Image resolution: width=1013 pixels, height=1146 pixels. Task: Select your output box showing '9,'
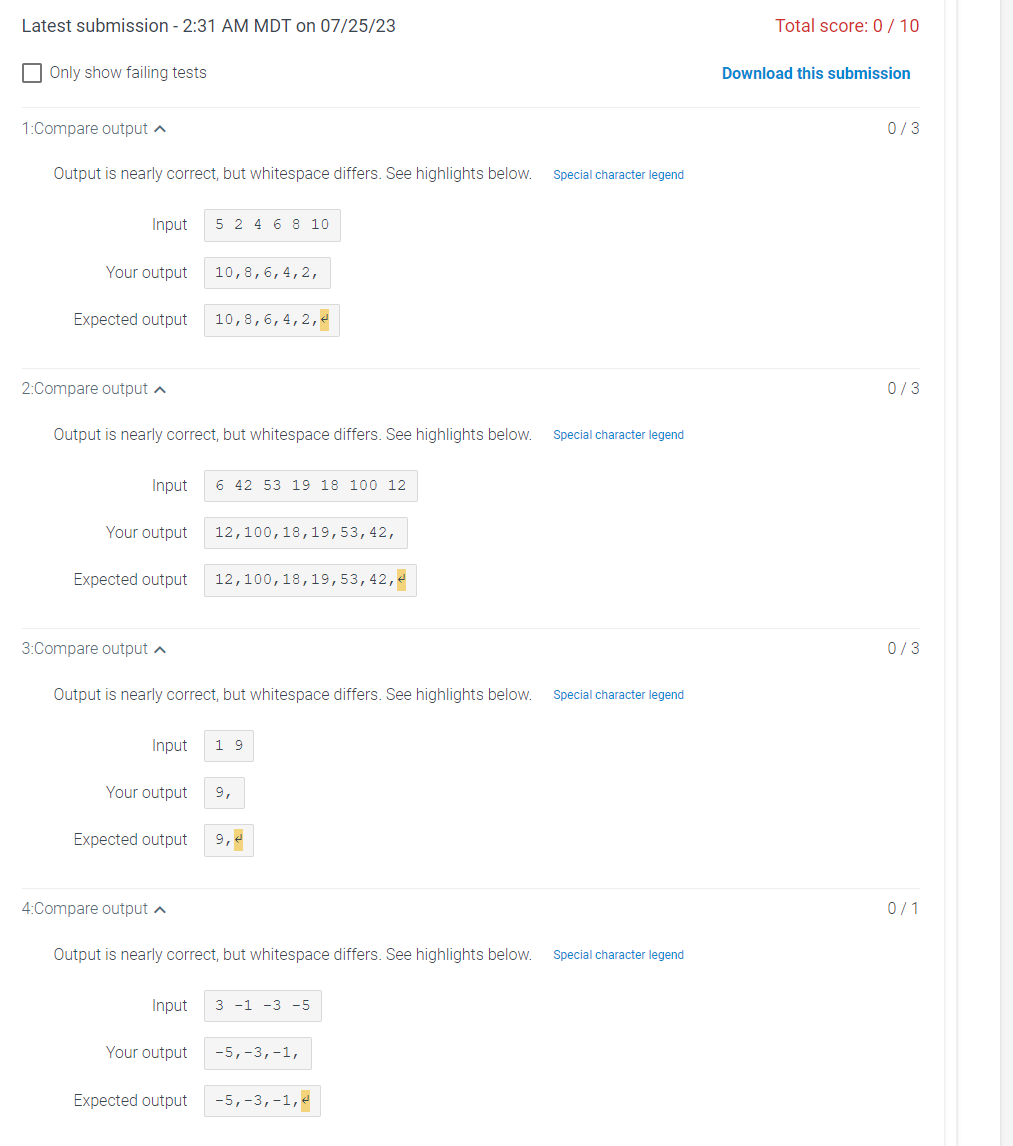point(222,792)
